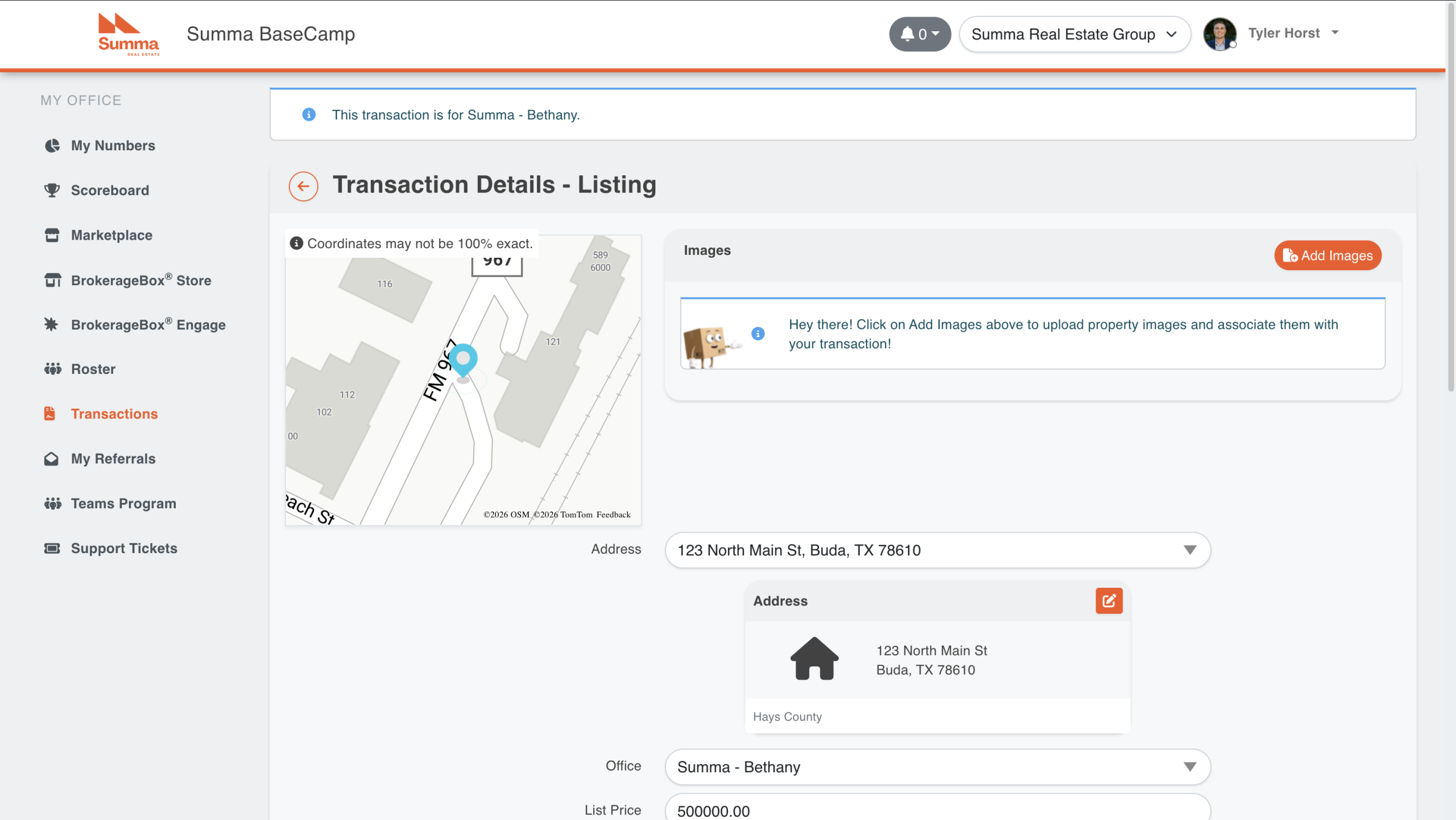This screenshot has height=820, width=1456.
Task: Open My Numbers in the sidebar
Action: pyautogui.click(x=113, y=146)
